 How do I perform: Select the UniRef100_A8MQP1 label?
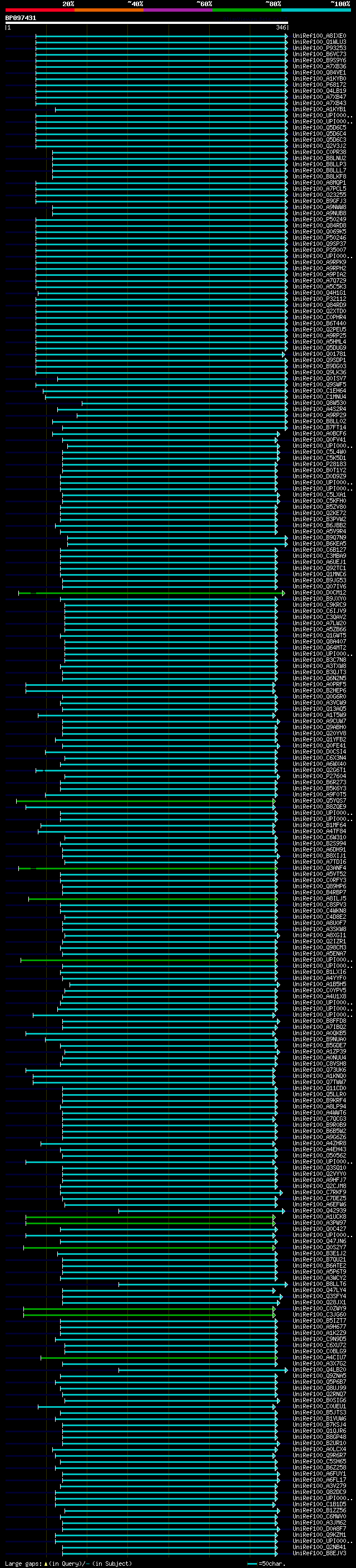click(x=319, y=182)
